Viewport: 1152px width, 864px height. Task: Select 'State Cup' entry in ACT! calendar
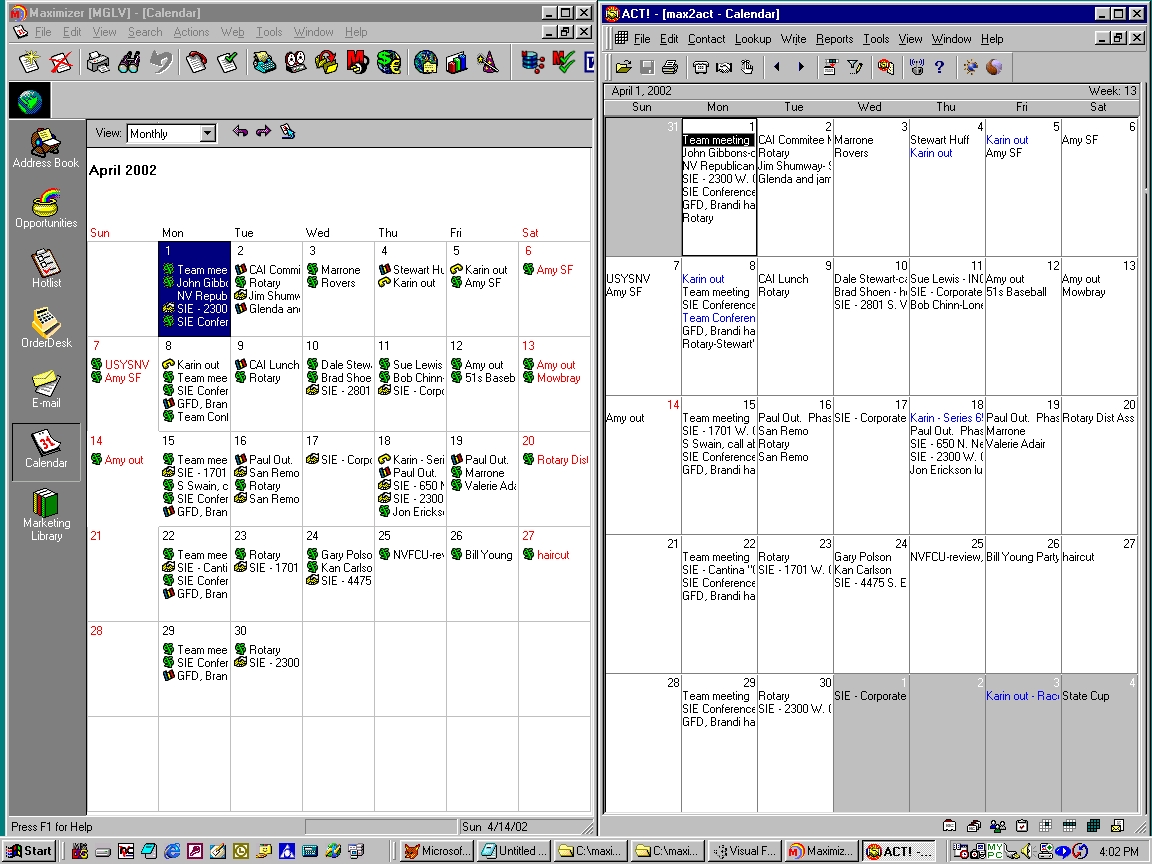click(1085, 696)
